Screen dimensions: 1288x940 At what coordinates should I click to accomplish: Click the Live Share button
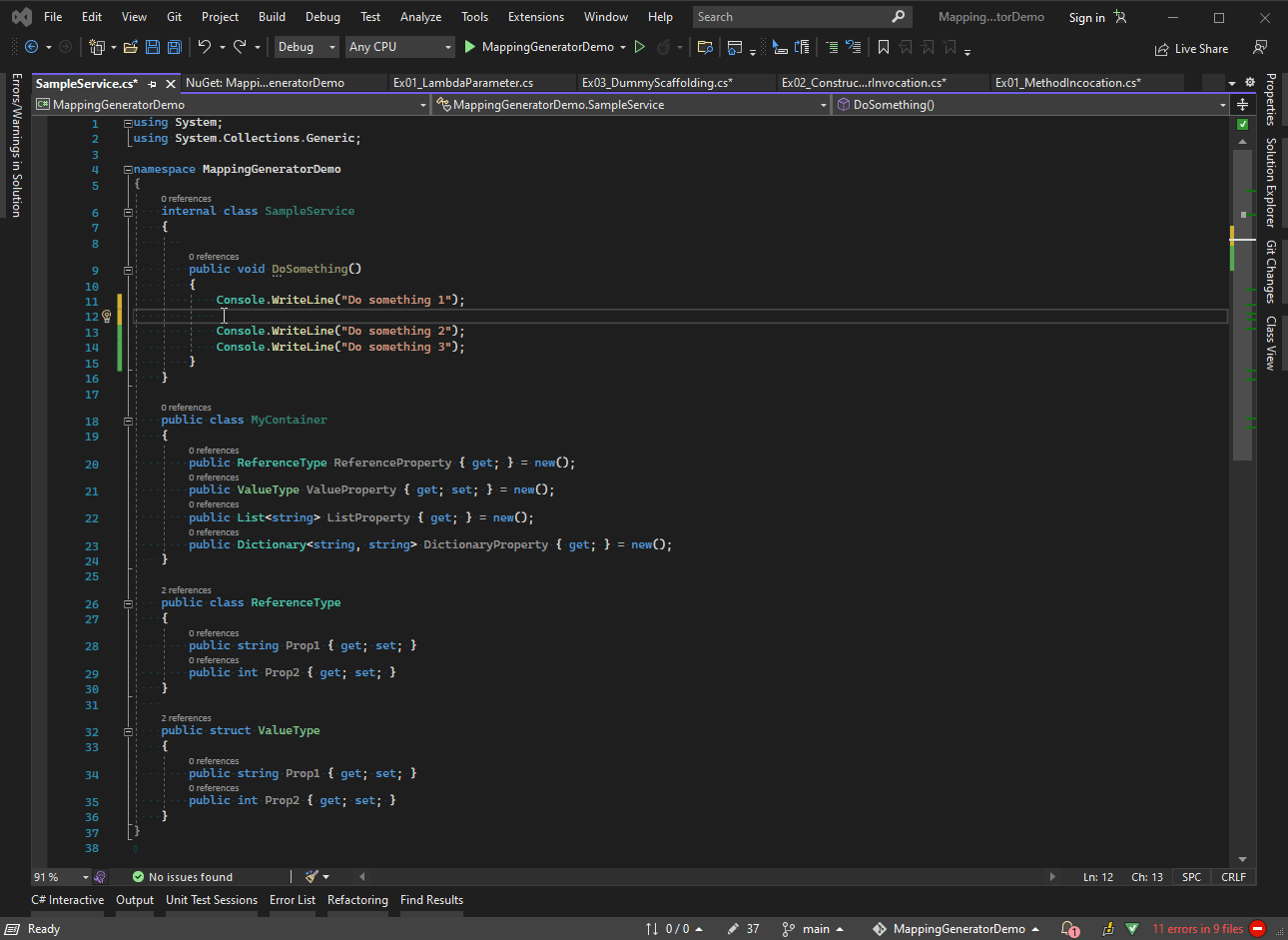[x=1191, y=48]
